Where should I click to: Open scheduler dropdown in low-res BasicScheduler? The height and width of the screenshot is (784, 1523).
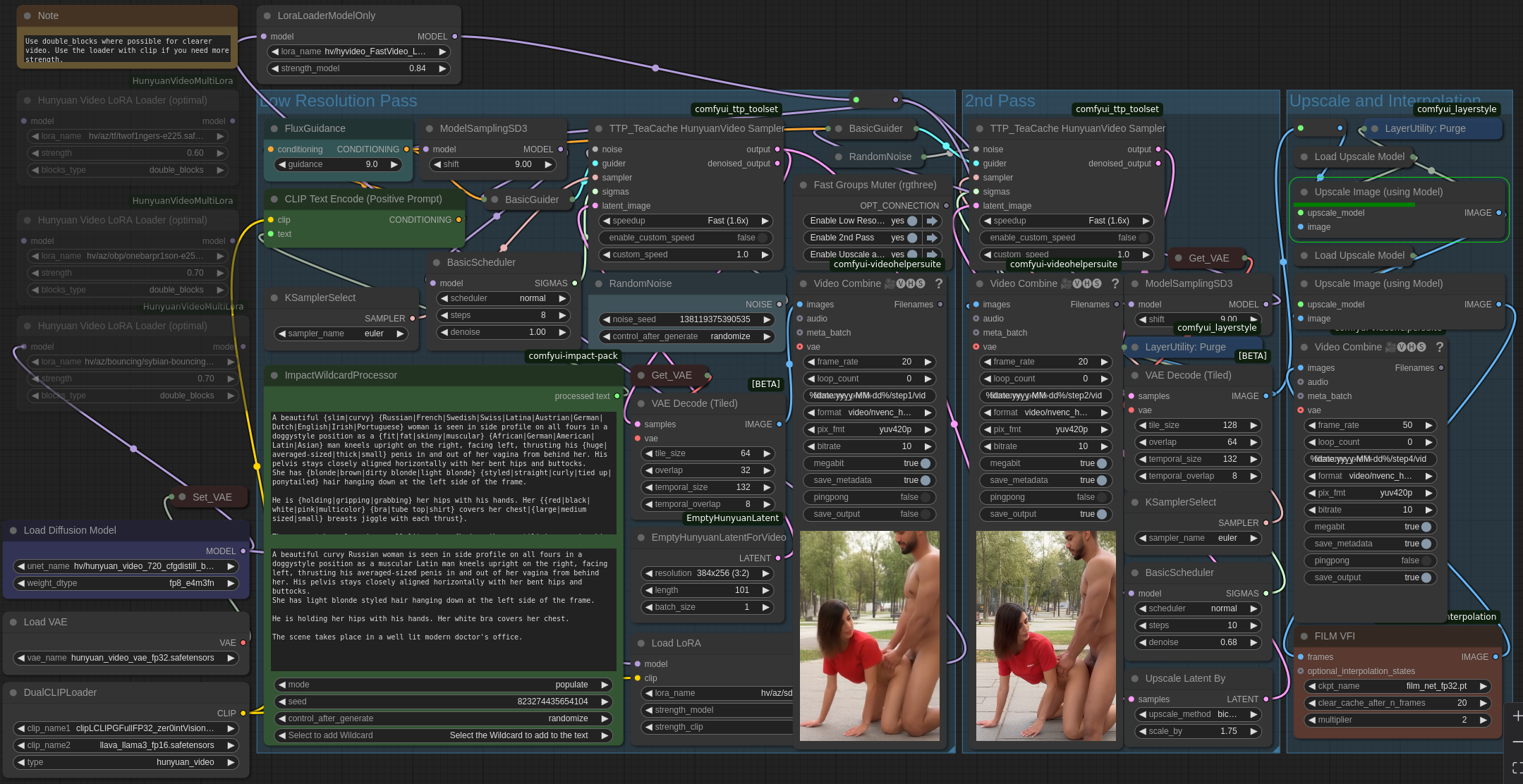[x=502, y=298]
